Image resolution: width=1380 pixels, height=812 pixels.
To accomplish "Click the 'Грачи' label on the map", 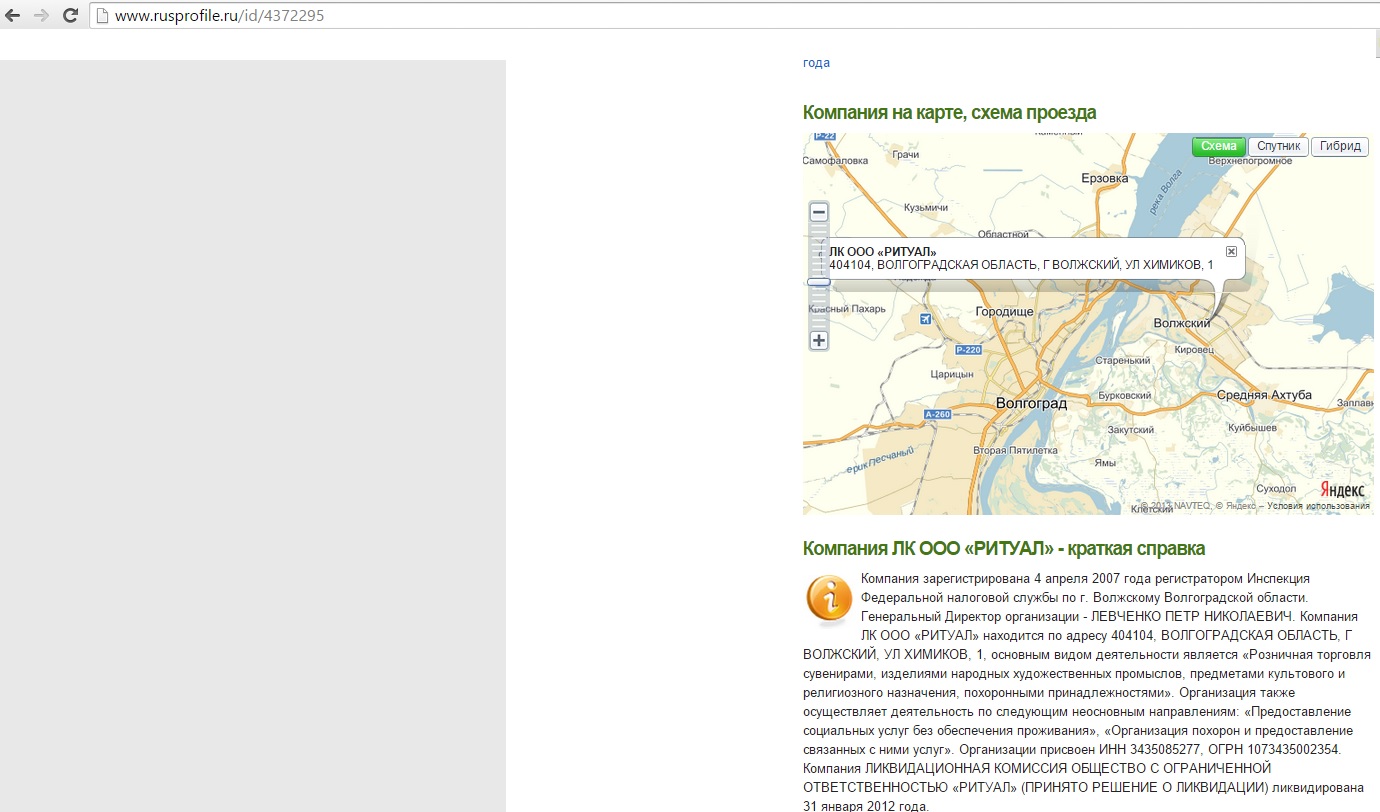I will click(905, 155).
